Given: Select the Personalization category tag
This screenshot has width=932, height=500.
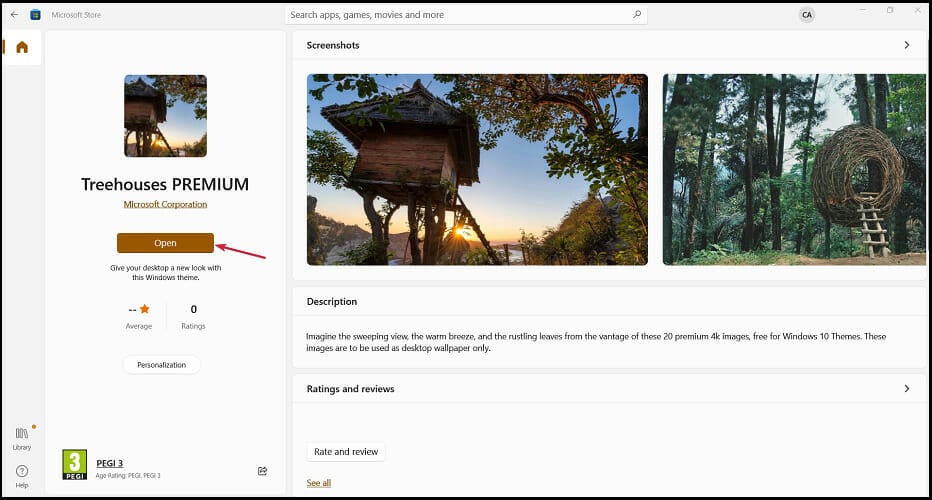Looking at the screenshot, I should coord(162,365).
